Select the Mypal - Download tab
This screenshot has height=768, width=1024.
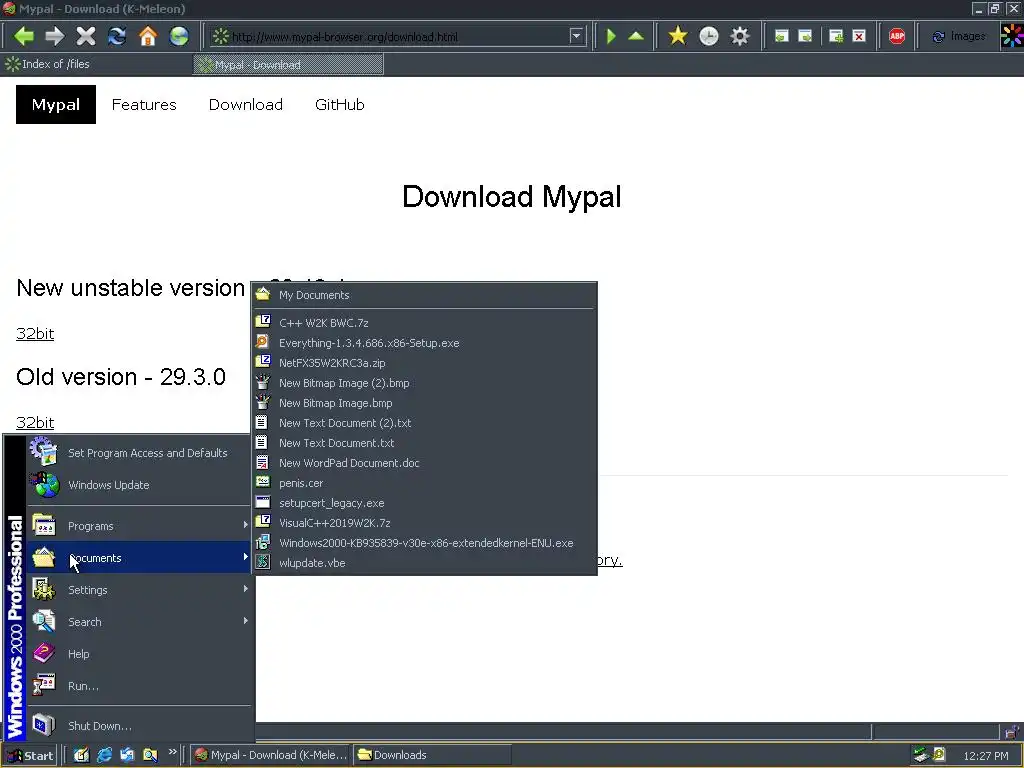click(288, 65)
